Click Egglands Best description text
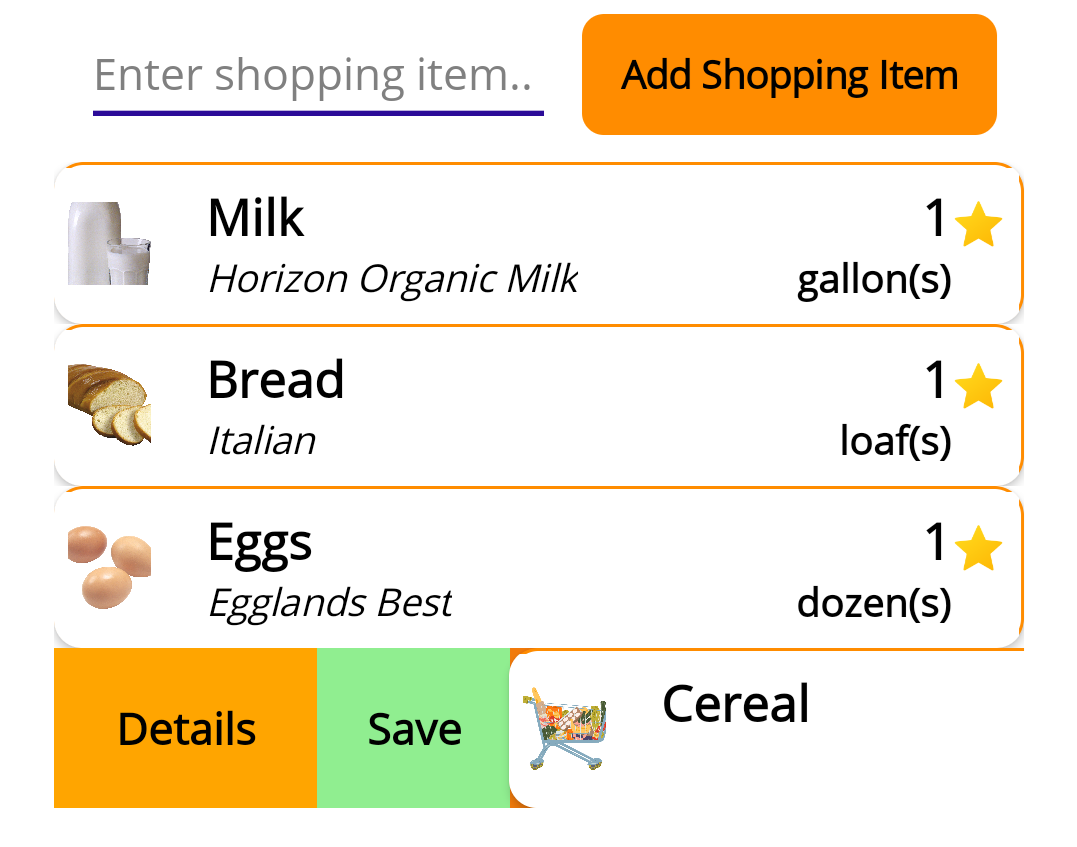 330,604
